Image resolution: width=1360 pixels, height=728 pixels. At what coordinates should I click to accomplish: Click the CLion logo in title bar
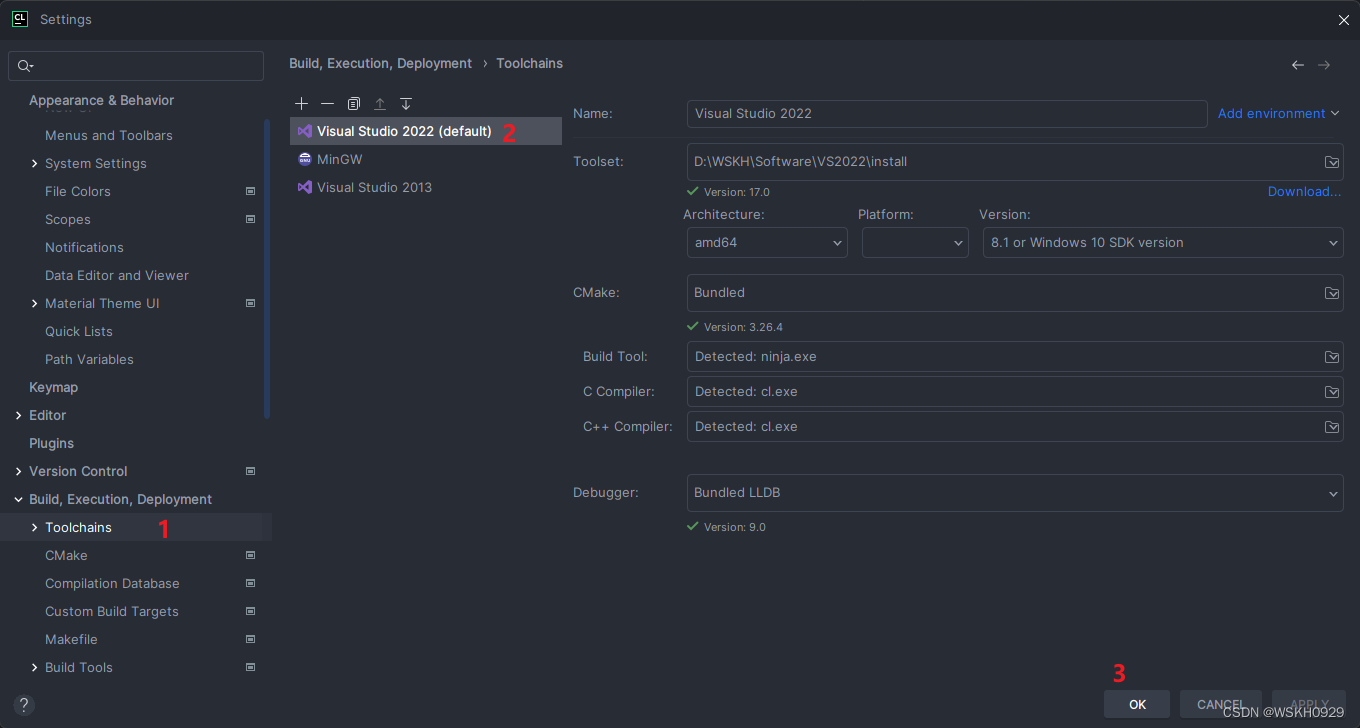point(19,19)
